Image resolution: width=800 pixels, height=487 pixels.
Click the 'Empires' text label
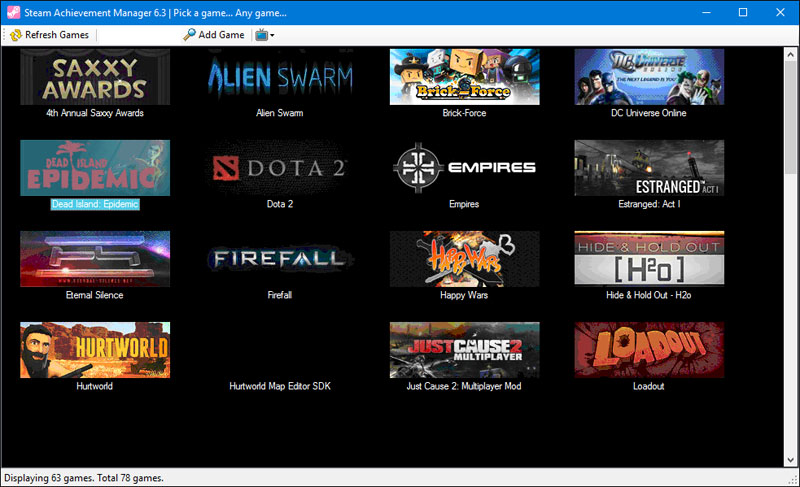(464, 204)
